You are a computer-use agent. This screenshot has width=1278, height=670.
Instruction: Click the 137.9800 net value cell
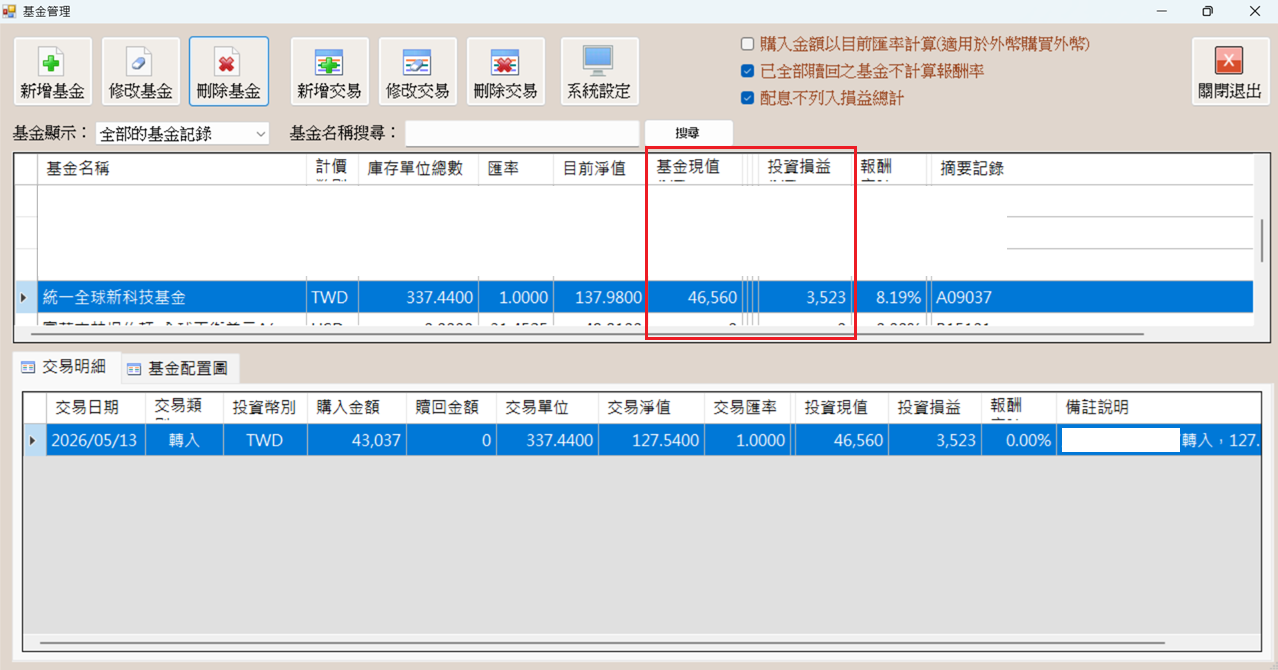tap(598, 297)
